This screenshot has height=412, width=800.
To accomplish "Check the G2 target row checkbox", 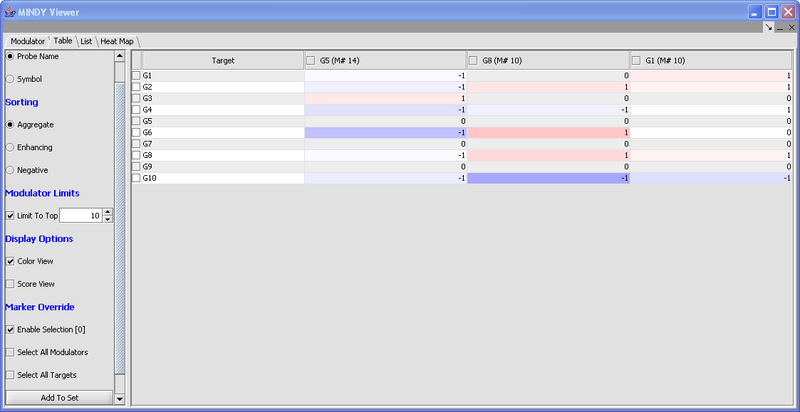I will coord(136,87).
